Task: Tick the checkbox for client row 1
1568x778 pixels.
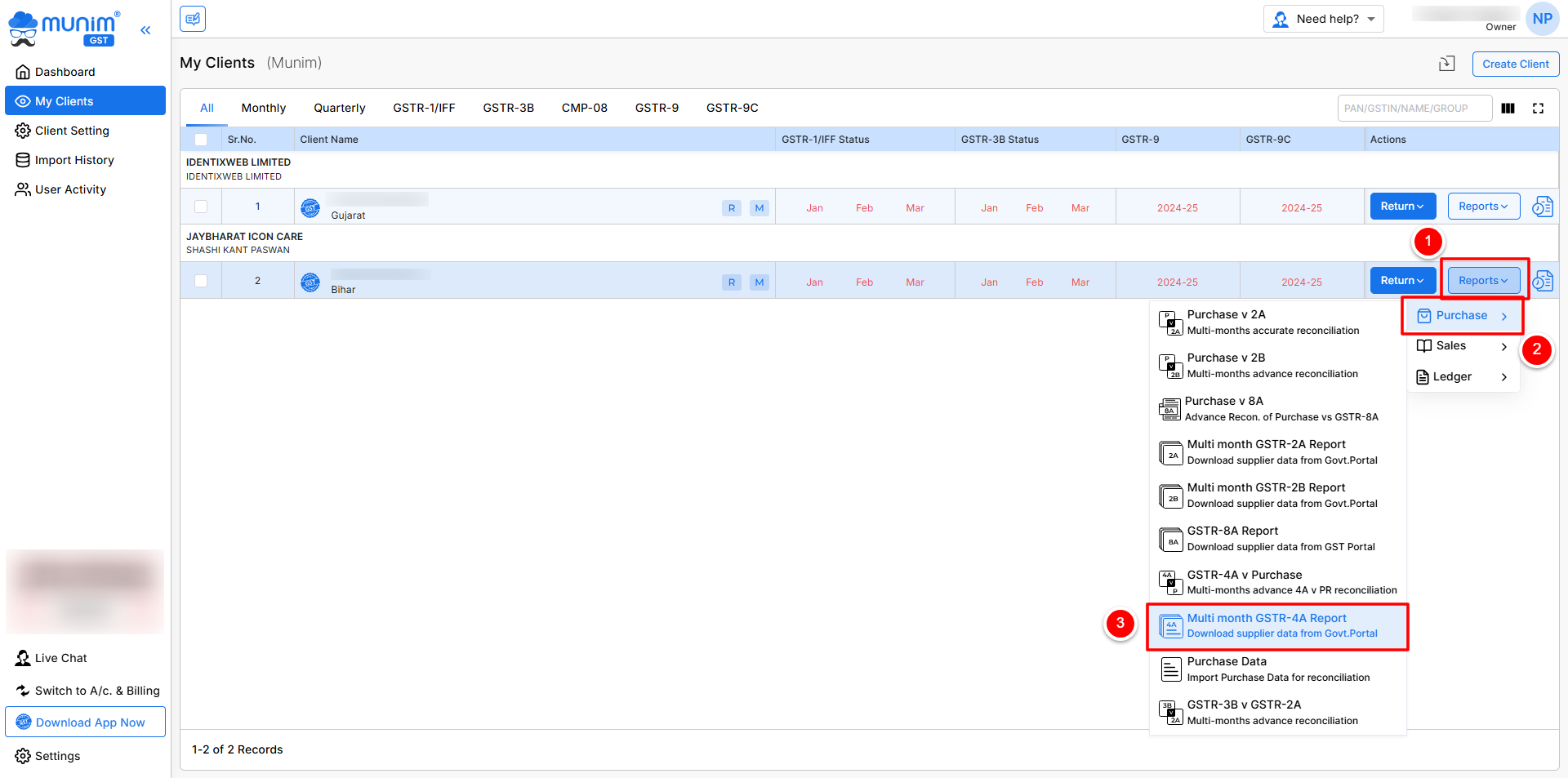Action: tap(201, 207)
